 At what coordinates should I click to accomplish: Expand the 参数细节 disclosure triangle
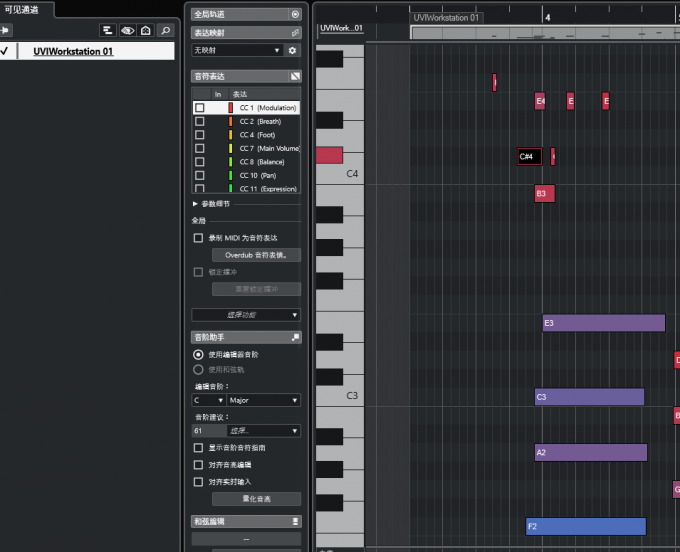pyautogui.click(x=195, y=204)
